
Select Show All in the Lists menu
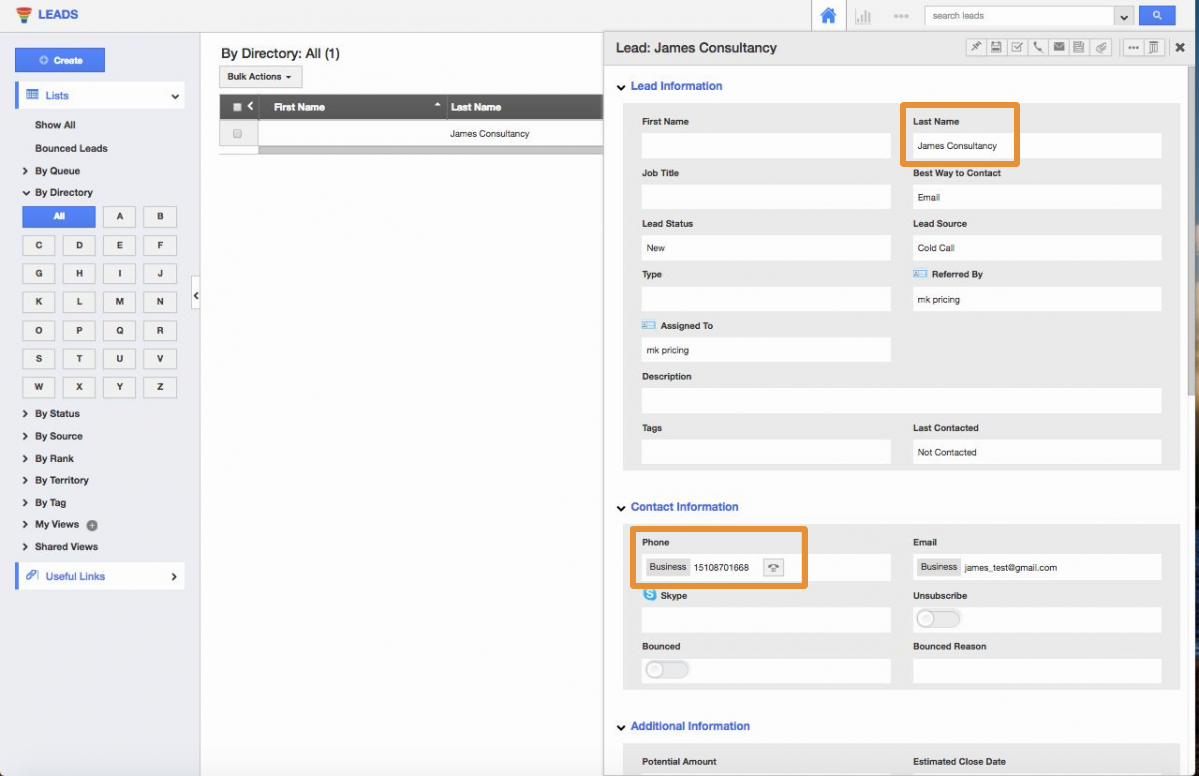tap(55, 125)
